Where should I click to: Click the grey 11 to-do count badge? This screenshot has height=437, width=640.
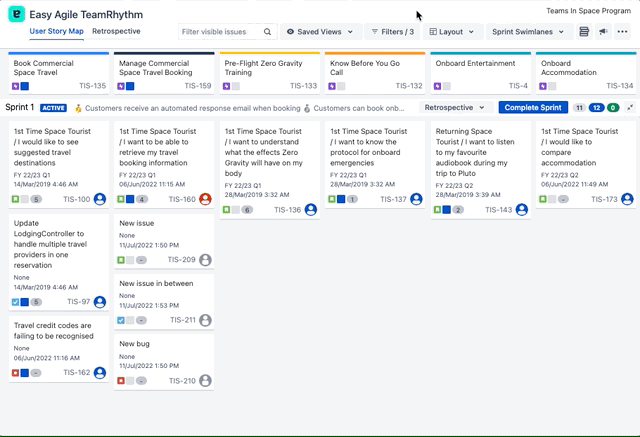[579, 108]
